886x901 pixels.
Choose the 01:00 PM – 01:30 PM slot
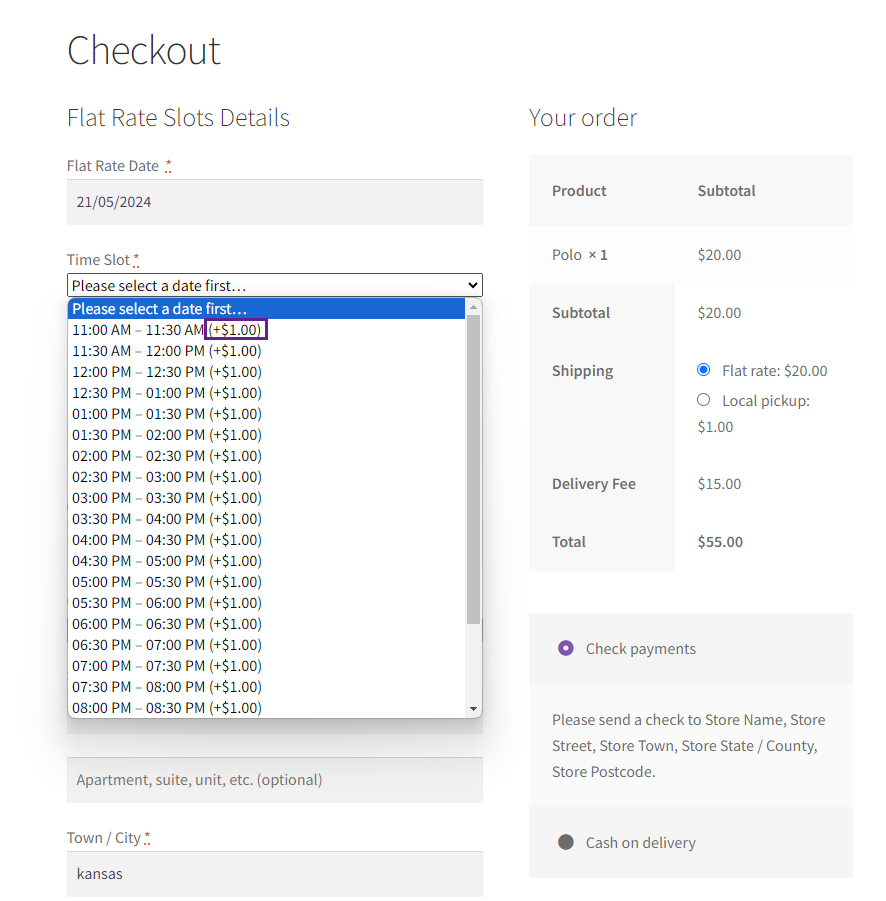267,414
